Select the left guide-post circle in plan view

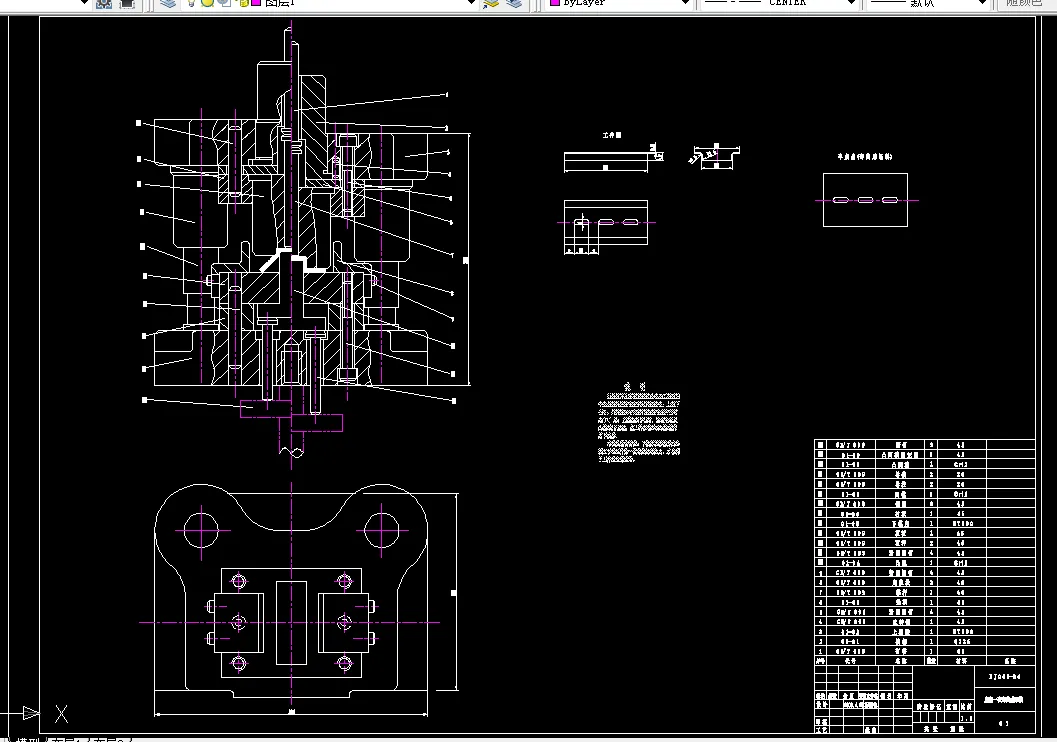(x=201, y=530)
